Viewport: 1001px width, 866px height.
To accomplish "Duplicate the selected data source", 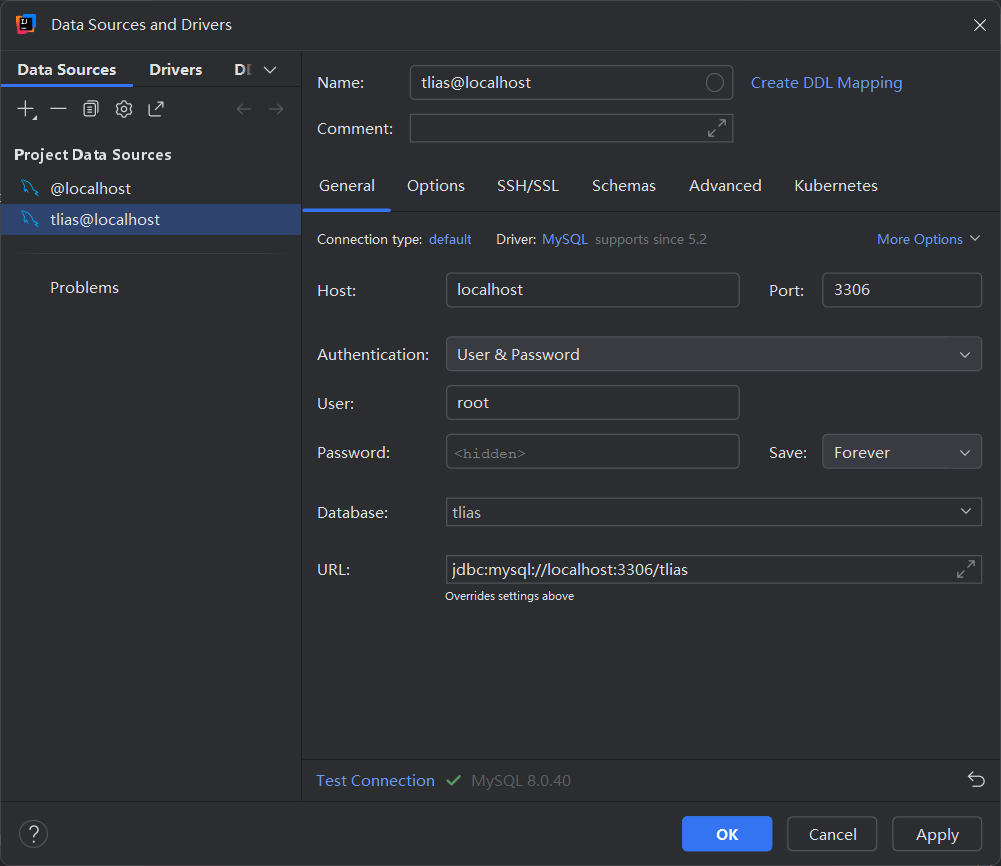I will (91, 109).
